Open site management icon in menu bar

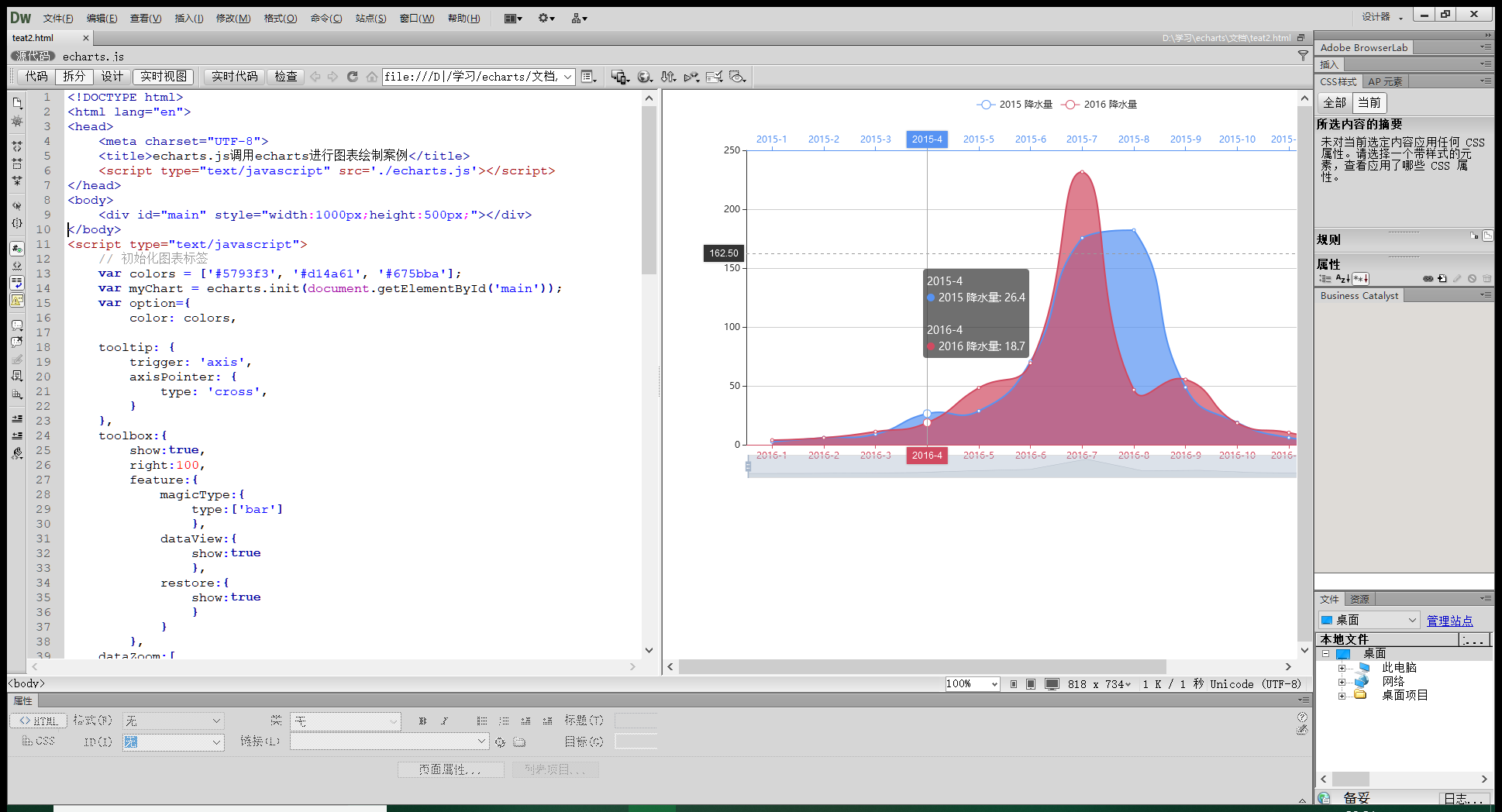[579, 18]
